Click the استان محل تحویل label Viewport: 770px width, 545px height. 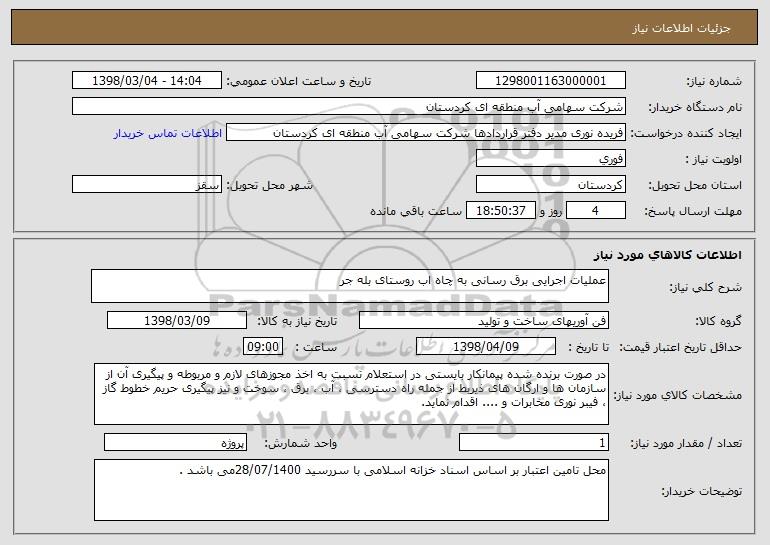(695, 186)
